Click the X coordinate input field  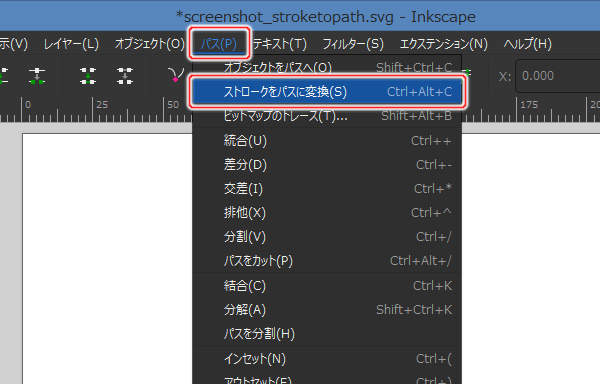point(559,76)
